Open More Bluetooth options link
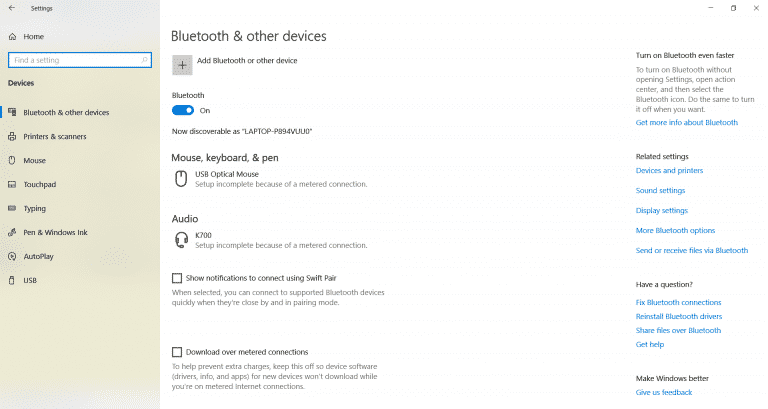This screenshot has height=409, width=768. pyautogui.click(x=675, y=231)
